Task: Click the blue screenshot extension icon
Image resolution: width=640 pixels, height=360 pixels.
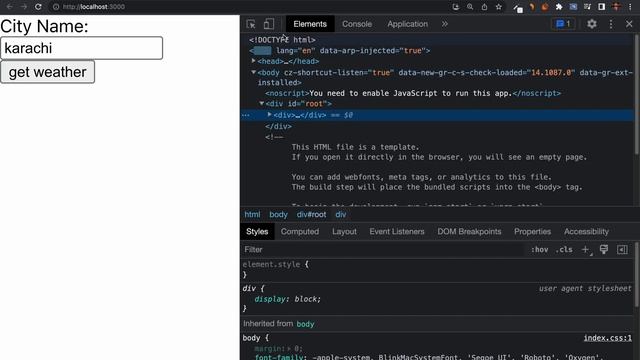Action: (573, 7)
